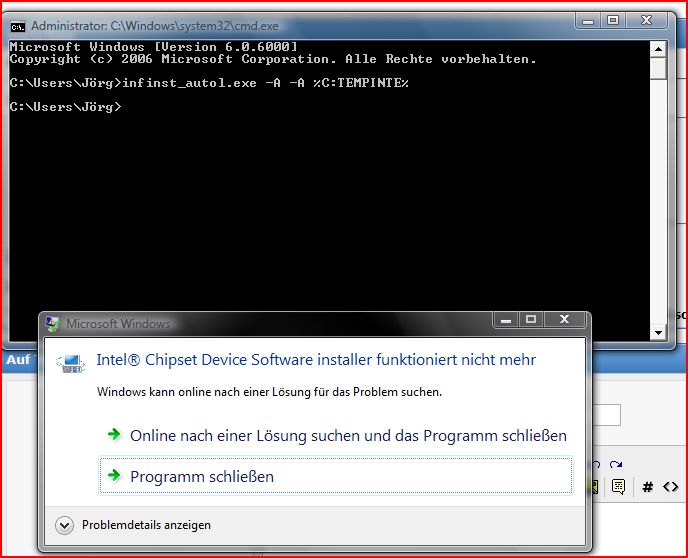
Task: Click the 'Administrator: C:\Windows\system32\cmd.exe' title text
Action: pyautogui.click(x=155, y=26)
